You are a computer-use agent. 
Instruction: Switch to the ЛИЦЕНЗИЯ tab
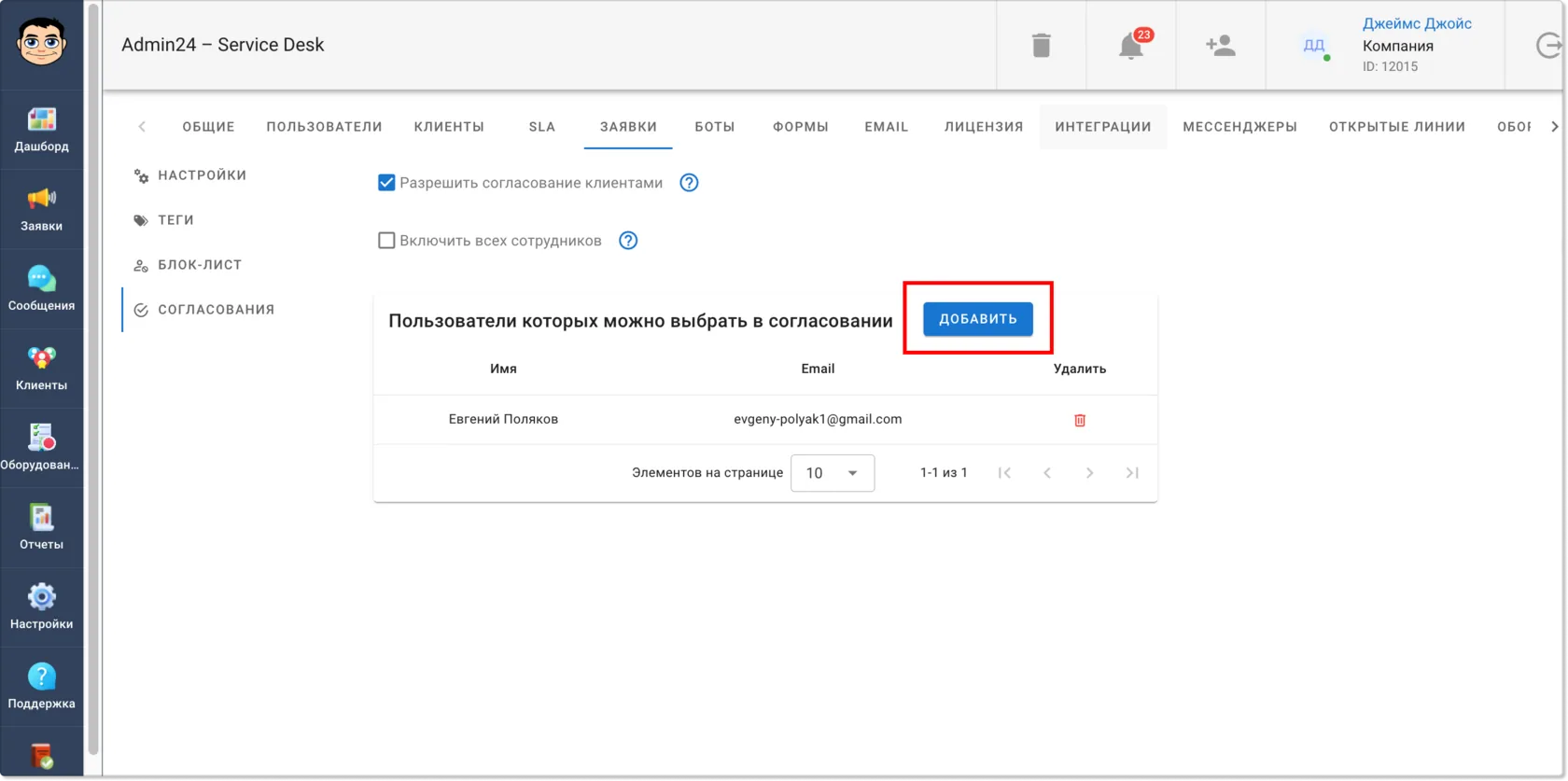pos(984,127)
